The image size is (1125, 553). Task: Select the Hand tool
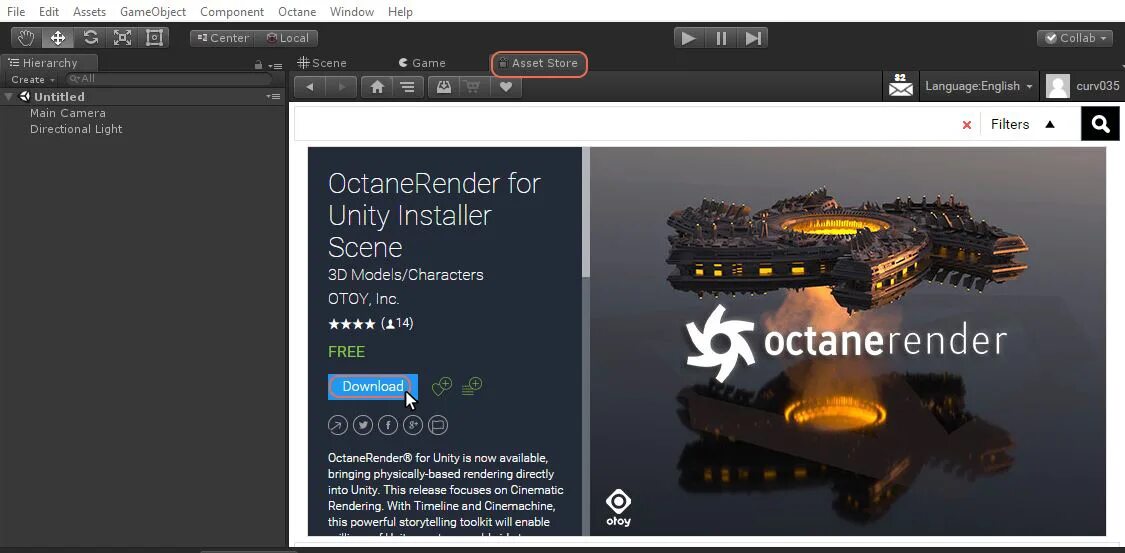[x=27, y=38]
